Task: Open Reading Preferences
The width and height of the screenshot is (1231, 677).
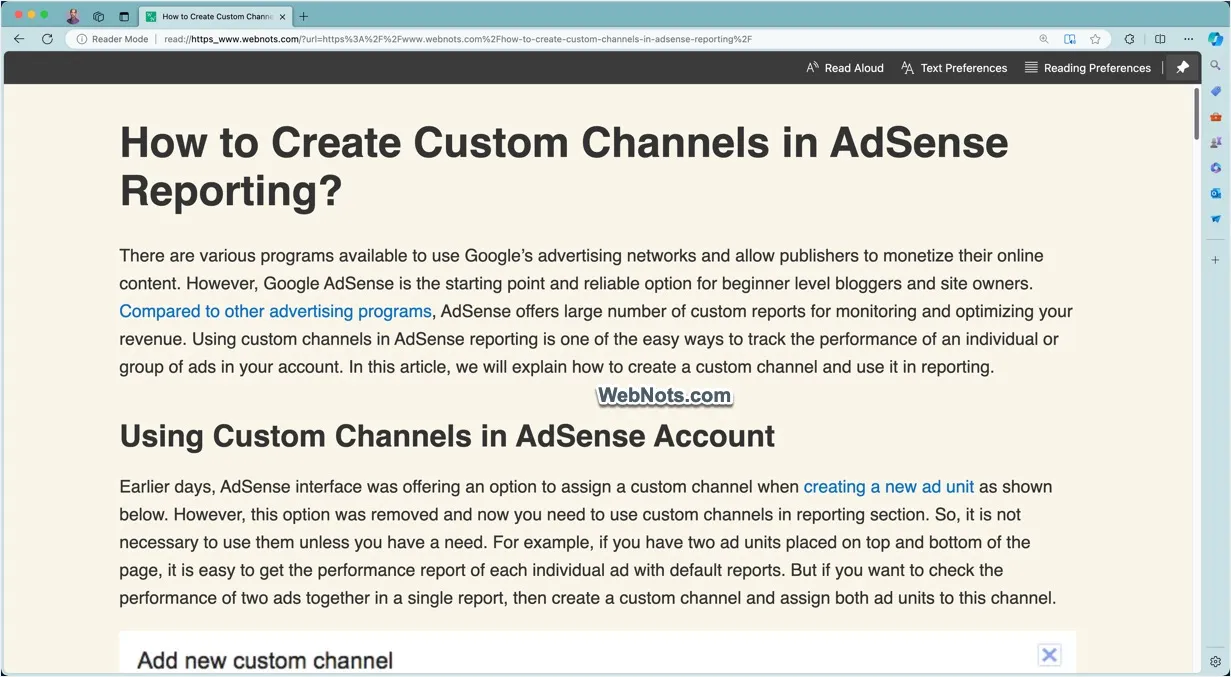Action: (1088, 68)
